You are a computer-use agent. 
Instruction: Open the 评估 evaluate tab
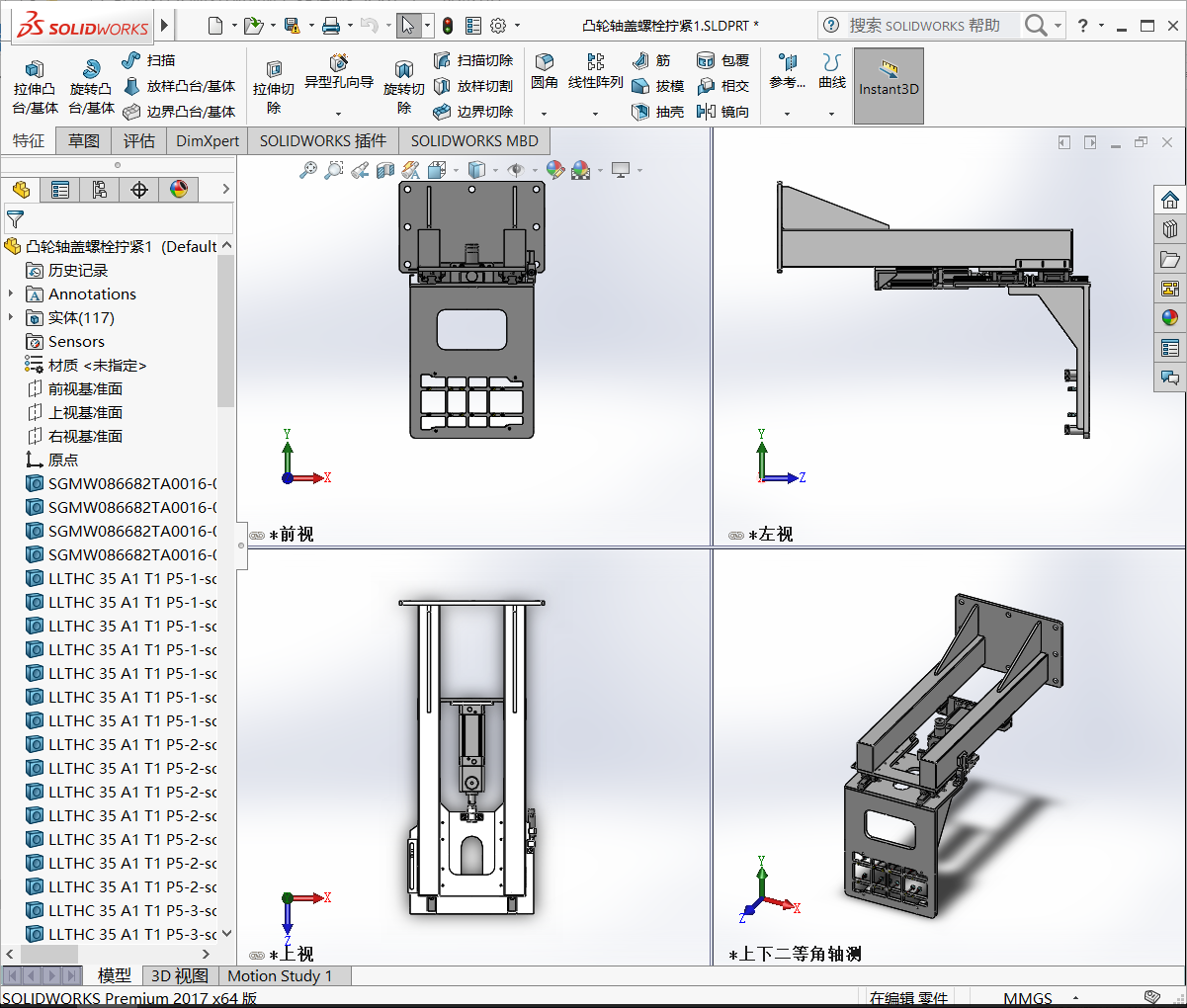139,140
